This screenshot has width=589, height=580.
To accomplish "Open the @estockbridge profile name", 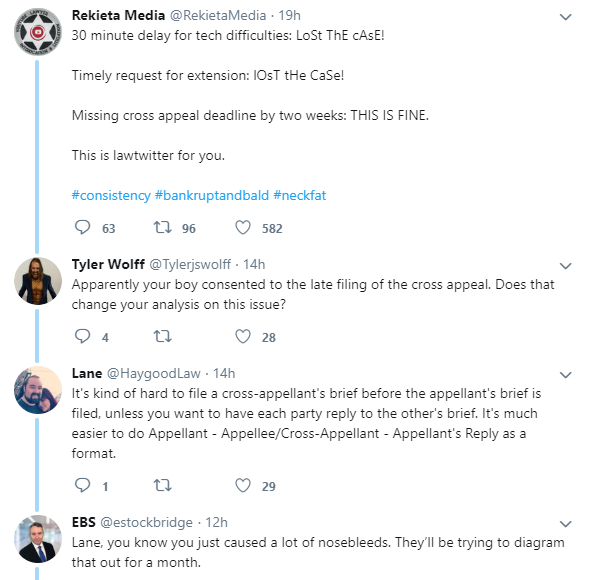I will point(146,522).
